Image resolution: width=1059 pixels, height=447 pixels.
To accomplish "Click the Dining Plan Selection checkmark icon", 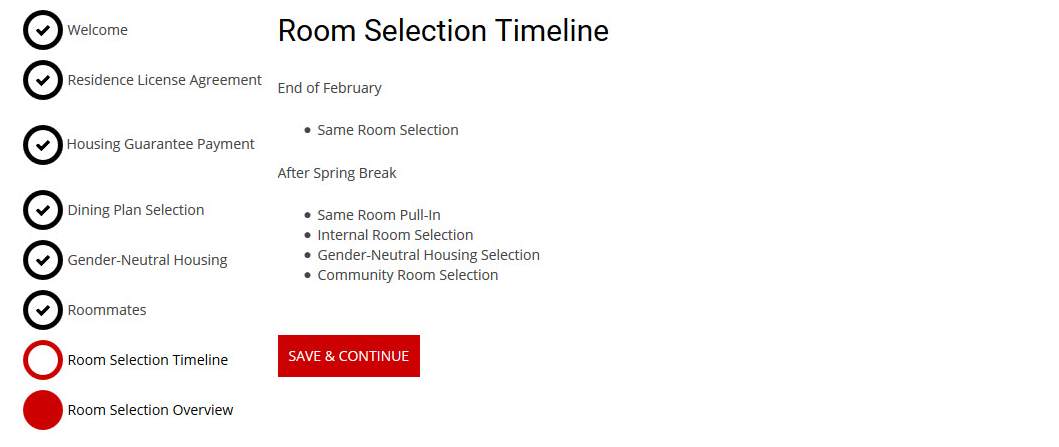I will tap(43, 210).
